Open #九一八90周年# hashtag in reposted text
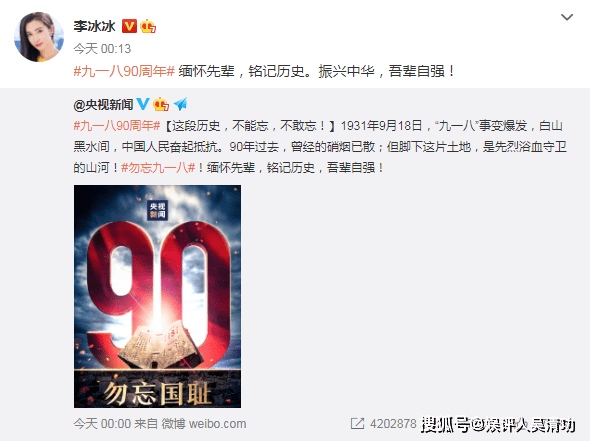Image resolution: width=590 pixels, height=442 pixels. (x=117, y=125)
